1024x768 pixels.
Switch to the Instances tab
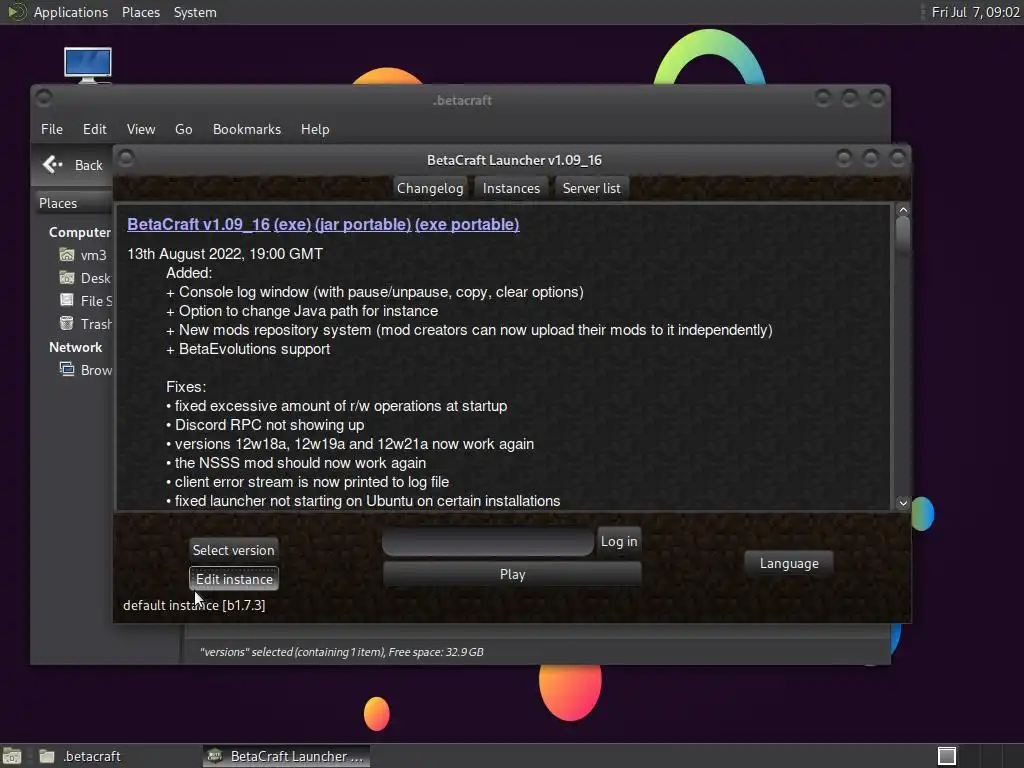coord(511,188)
